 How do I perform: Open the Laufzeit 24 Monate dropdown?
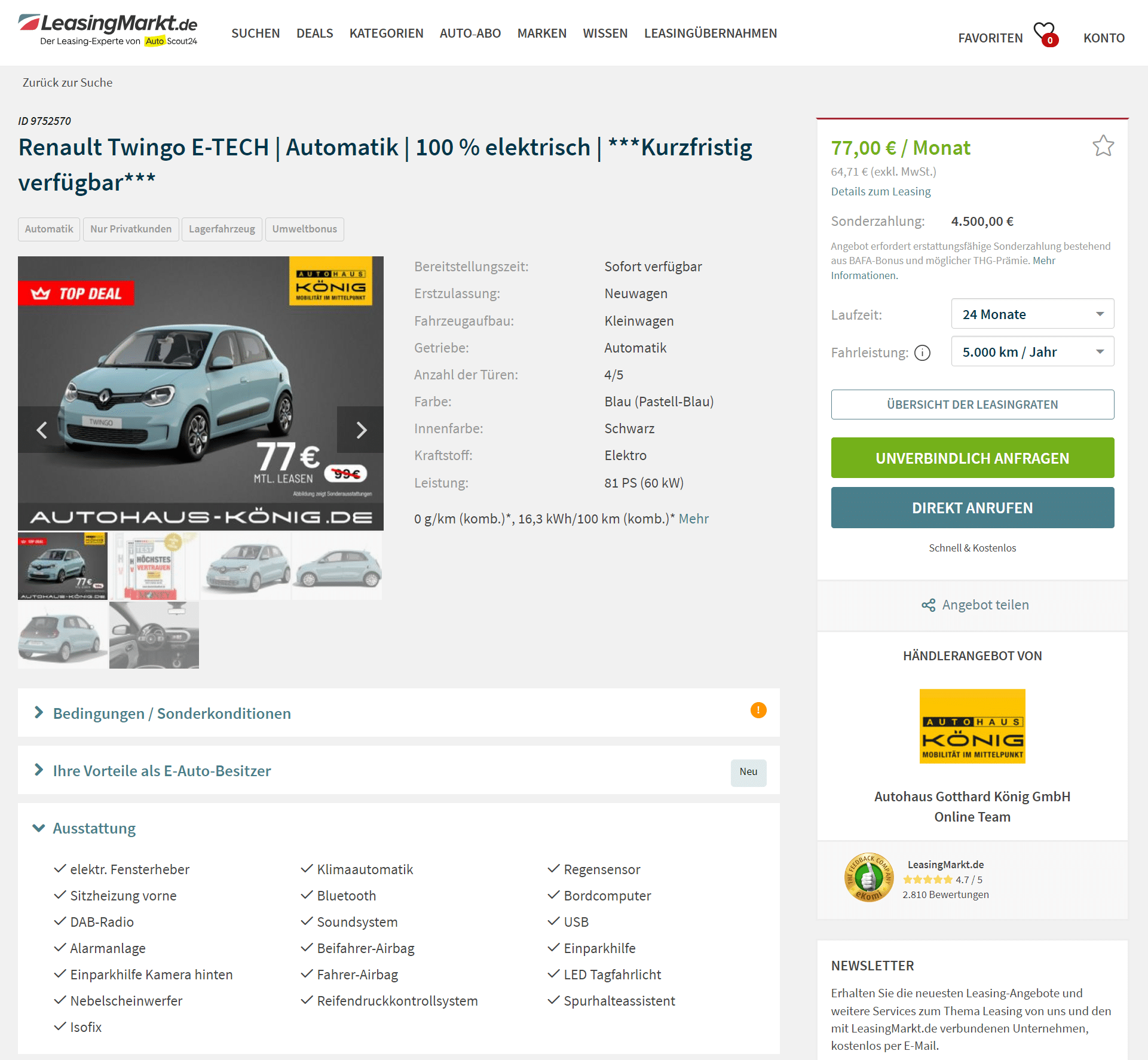tap(1033, 314)
